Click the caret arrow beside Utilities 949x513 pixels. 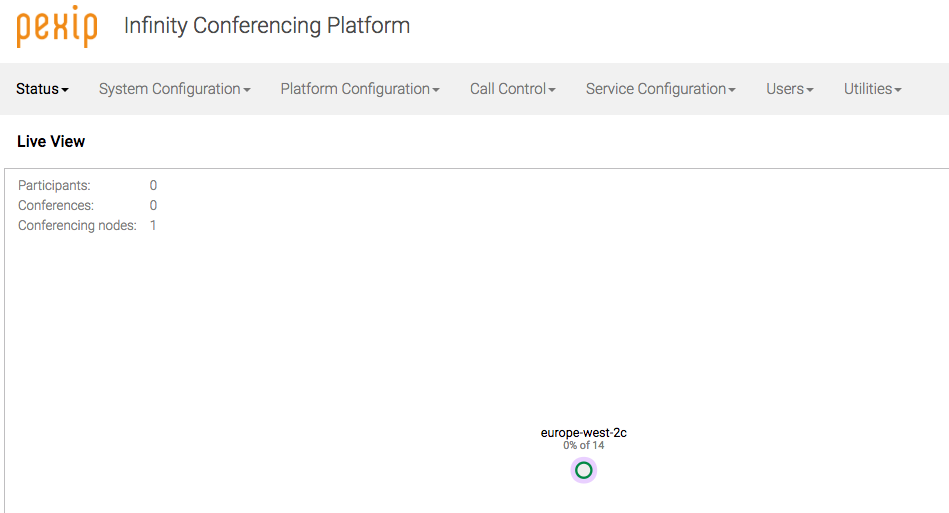[x=898, y=90]
